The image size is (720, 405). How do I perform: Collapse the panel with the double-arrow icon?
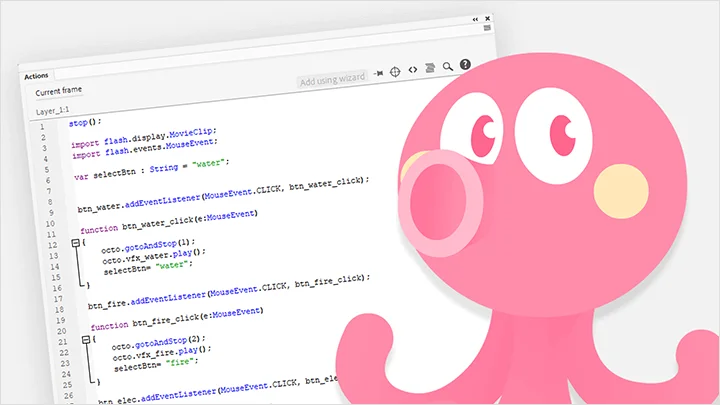[x=475, y=19]
